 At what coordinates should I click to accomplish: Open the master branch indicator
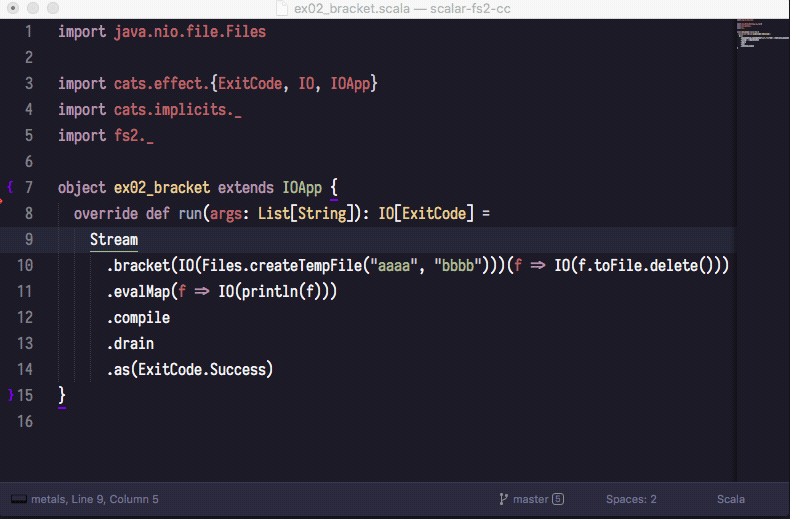click(530, 499)
